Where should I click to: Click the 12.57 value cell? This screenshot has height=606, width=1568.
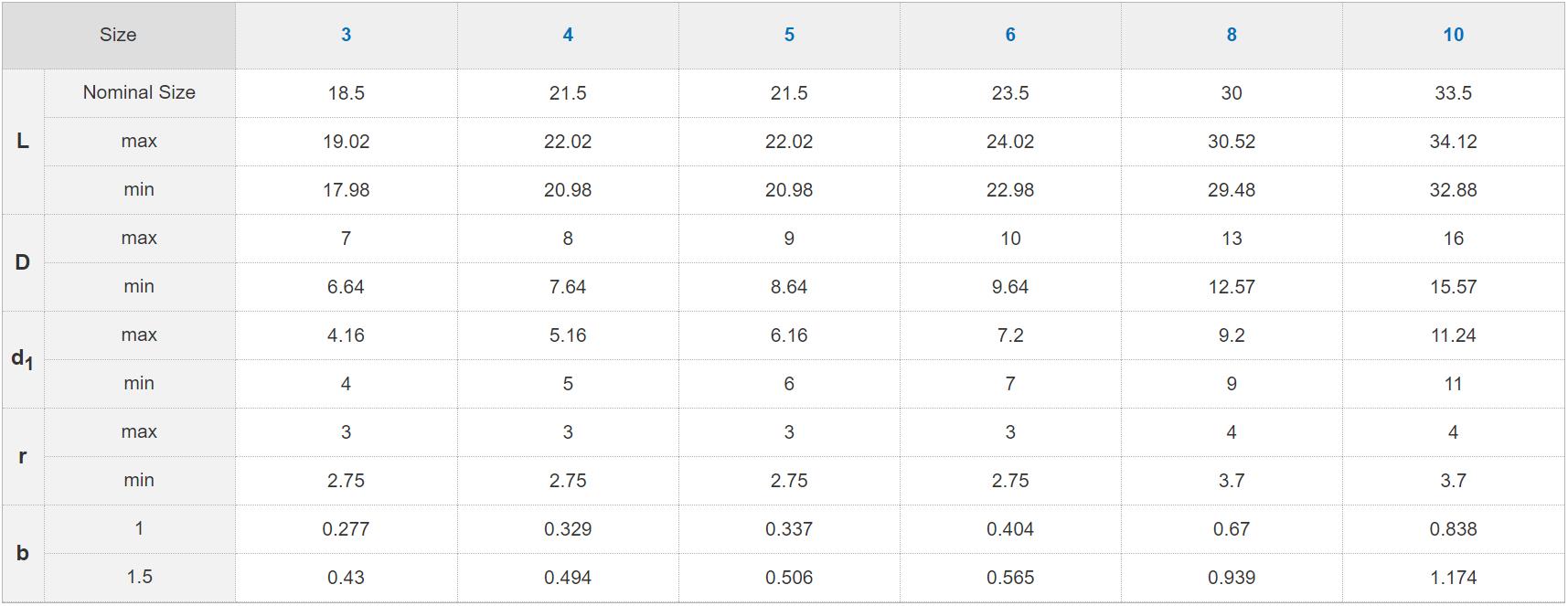(1232, 287)
